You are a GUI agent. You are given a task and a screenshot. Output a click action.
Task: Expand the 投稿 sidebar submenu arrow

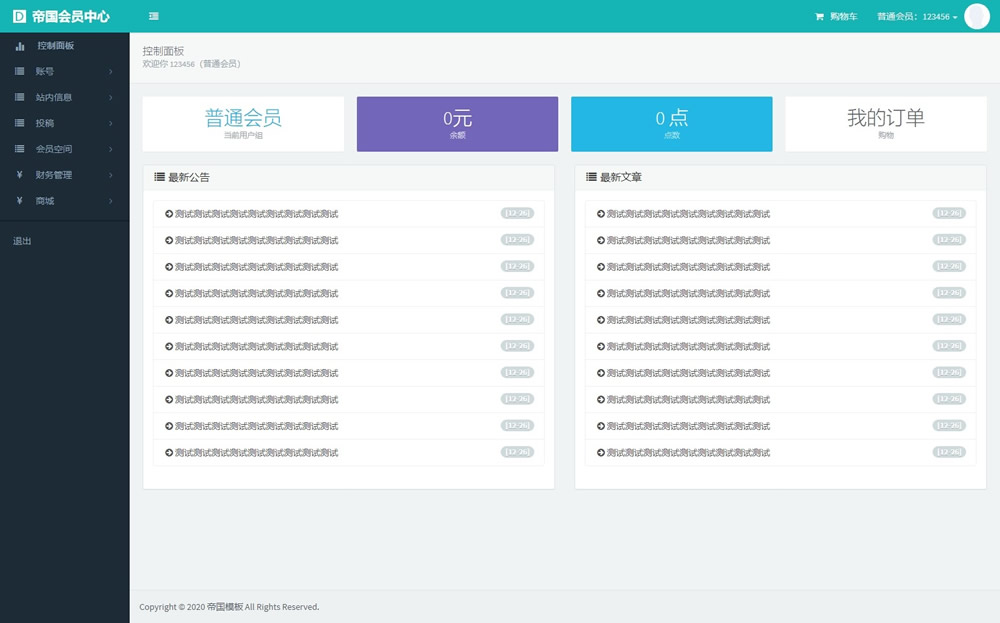111,123
